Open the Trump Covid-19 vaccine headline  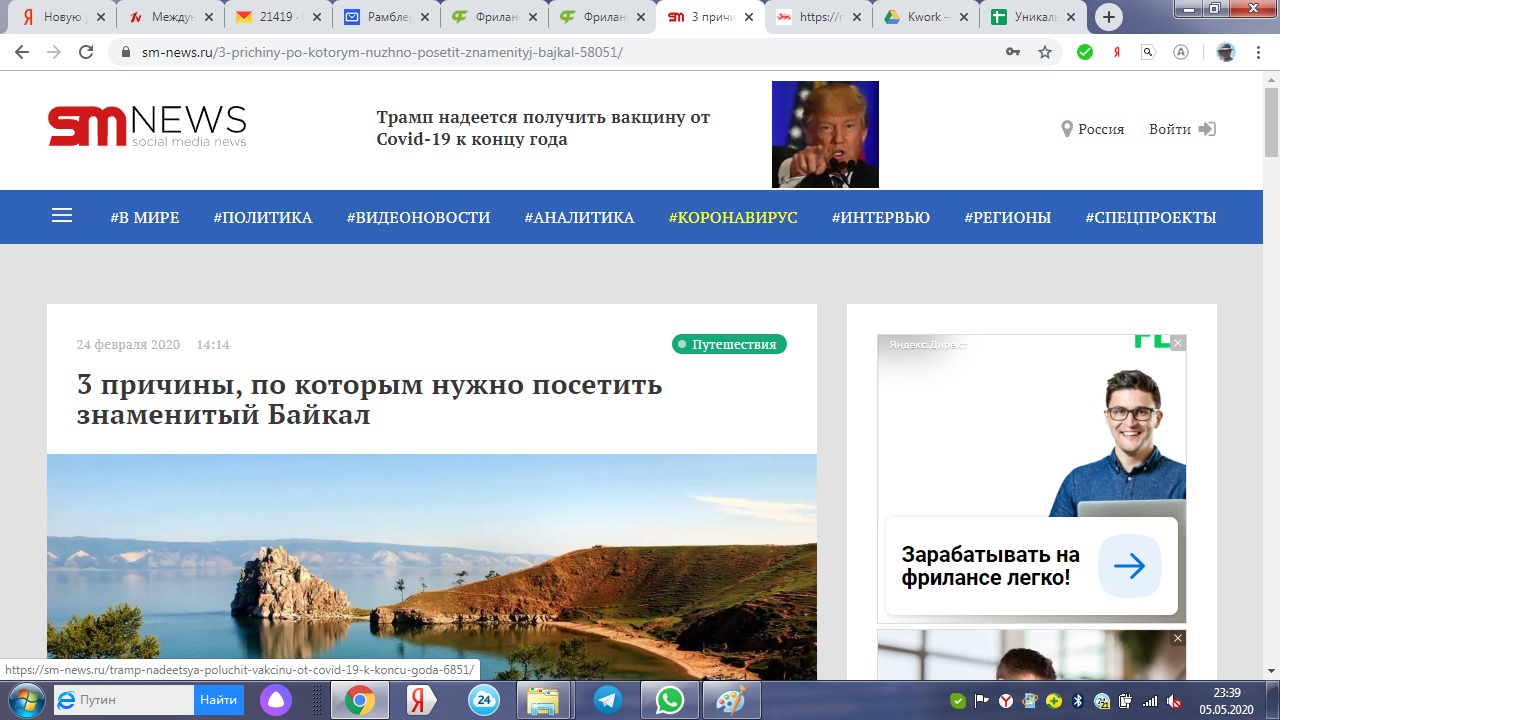click(x=543, y=128)
